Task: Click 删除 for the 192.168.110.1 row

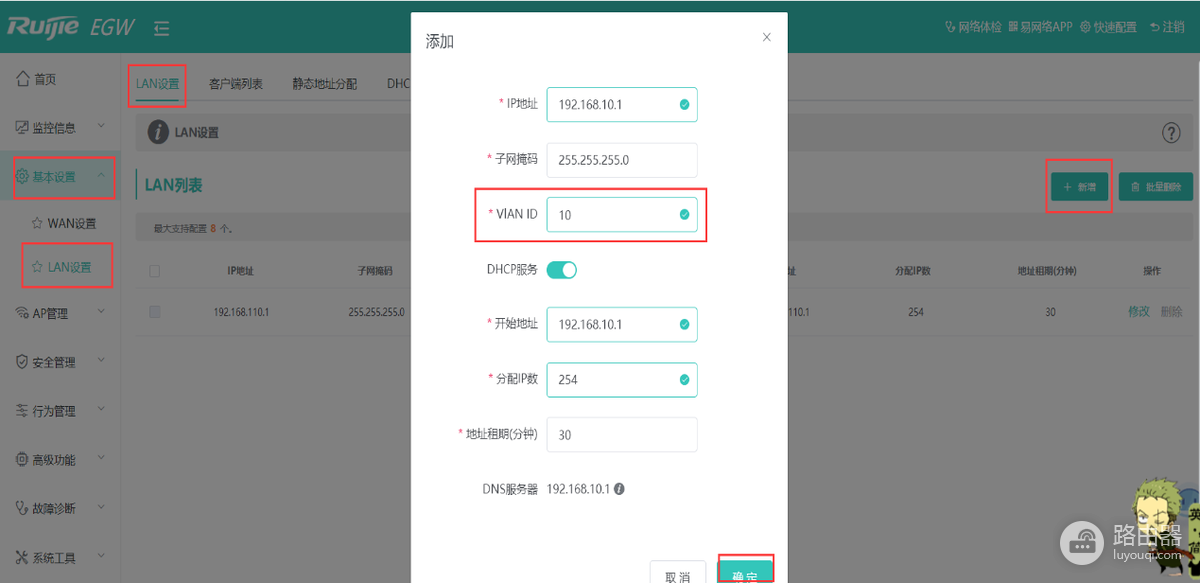Action: pos(1172,312)
